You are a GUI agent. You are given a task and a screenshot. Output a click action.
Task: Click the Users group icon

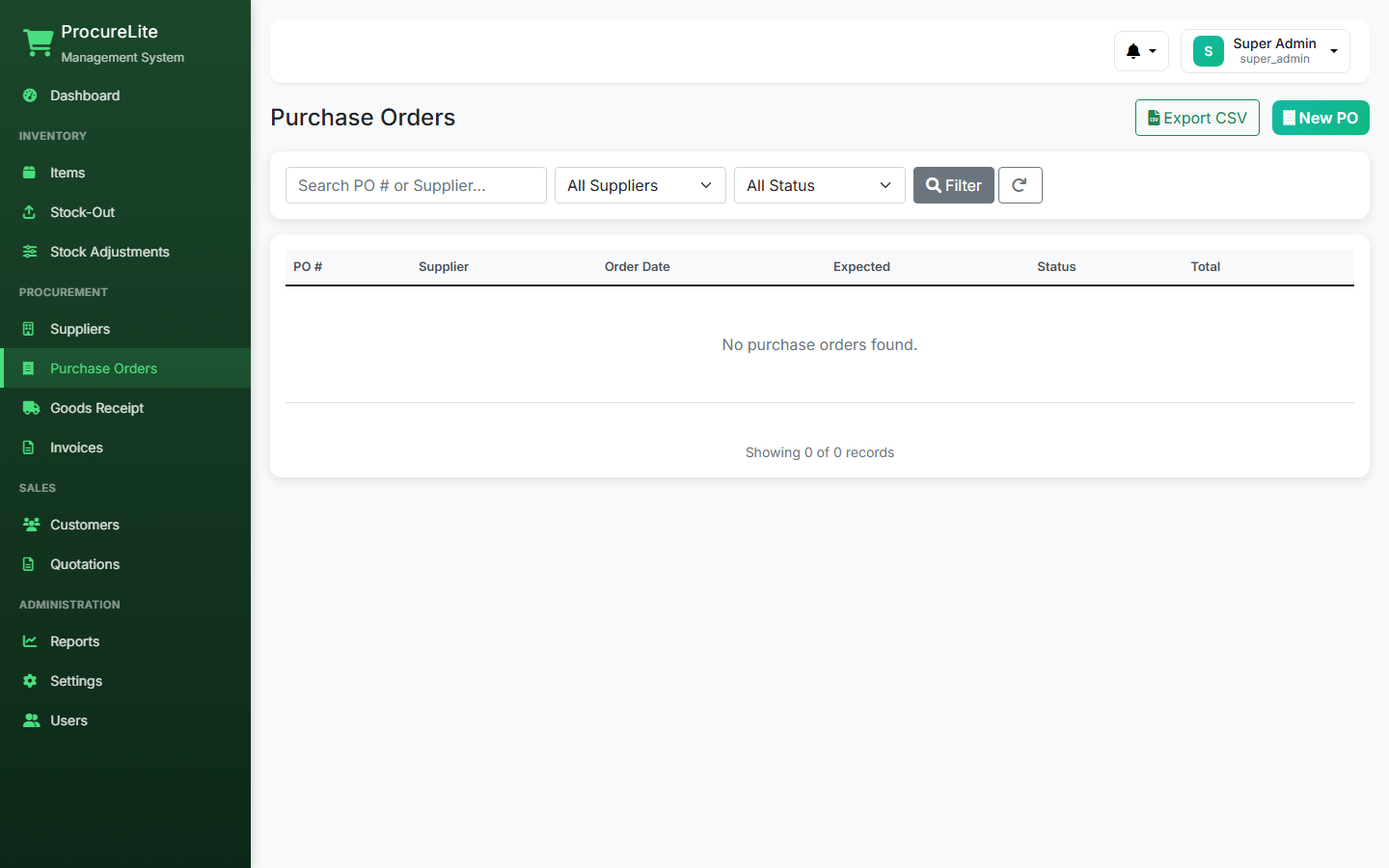pos(31,720)
